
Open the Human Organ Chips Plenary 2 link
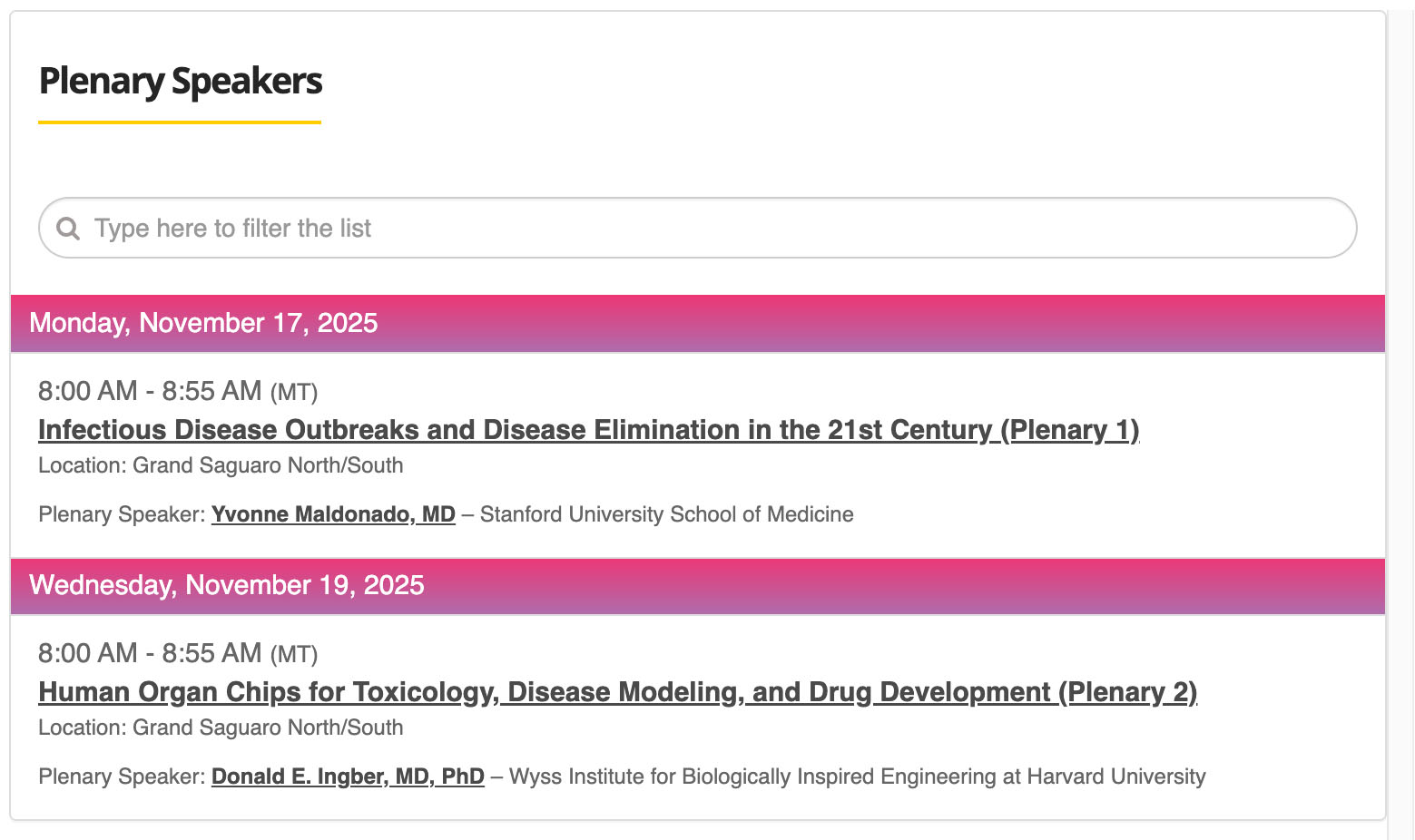coord(617,692)
